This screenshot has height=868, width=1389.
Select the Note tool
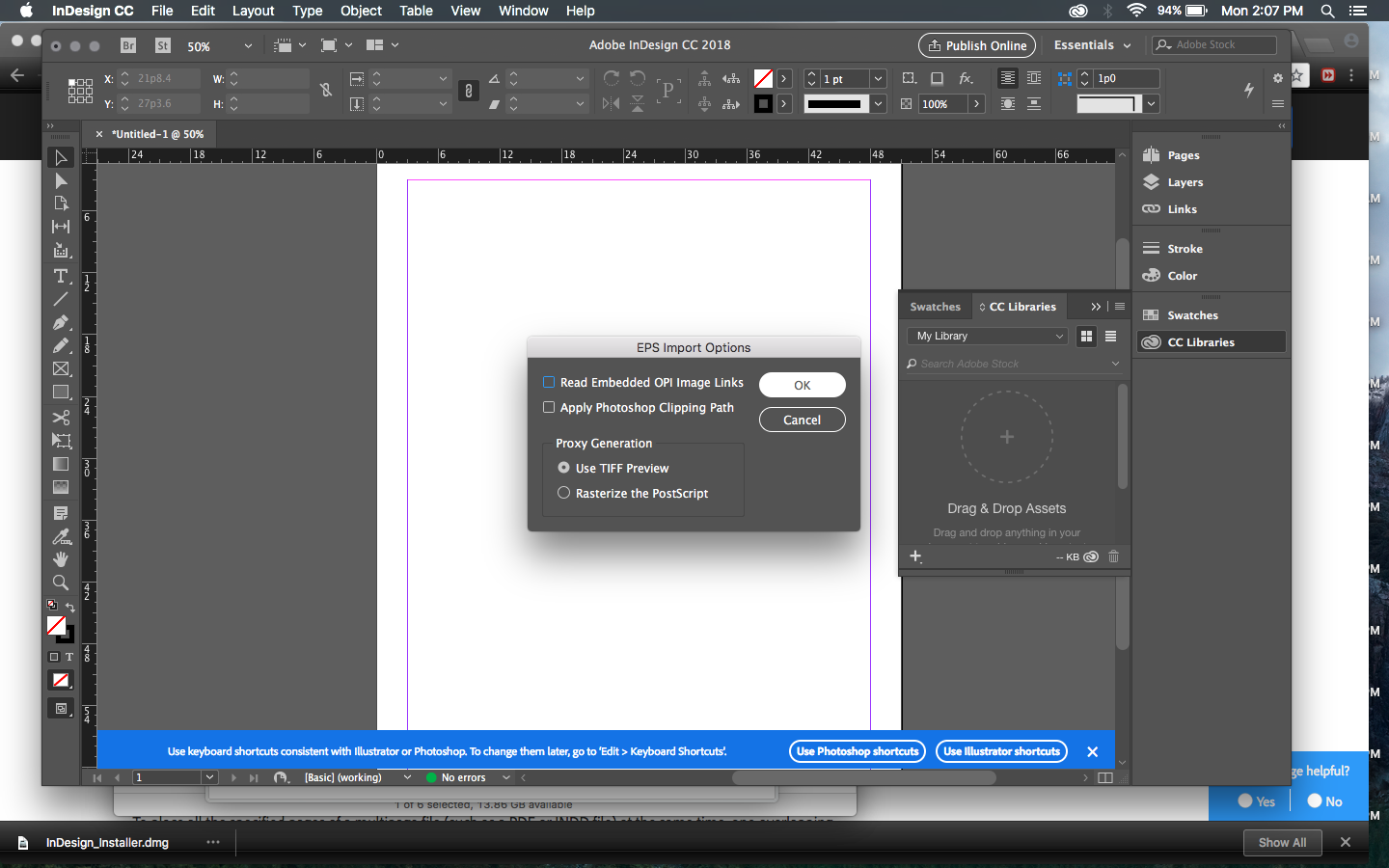click(x=61, y=513)
